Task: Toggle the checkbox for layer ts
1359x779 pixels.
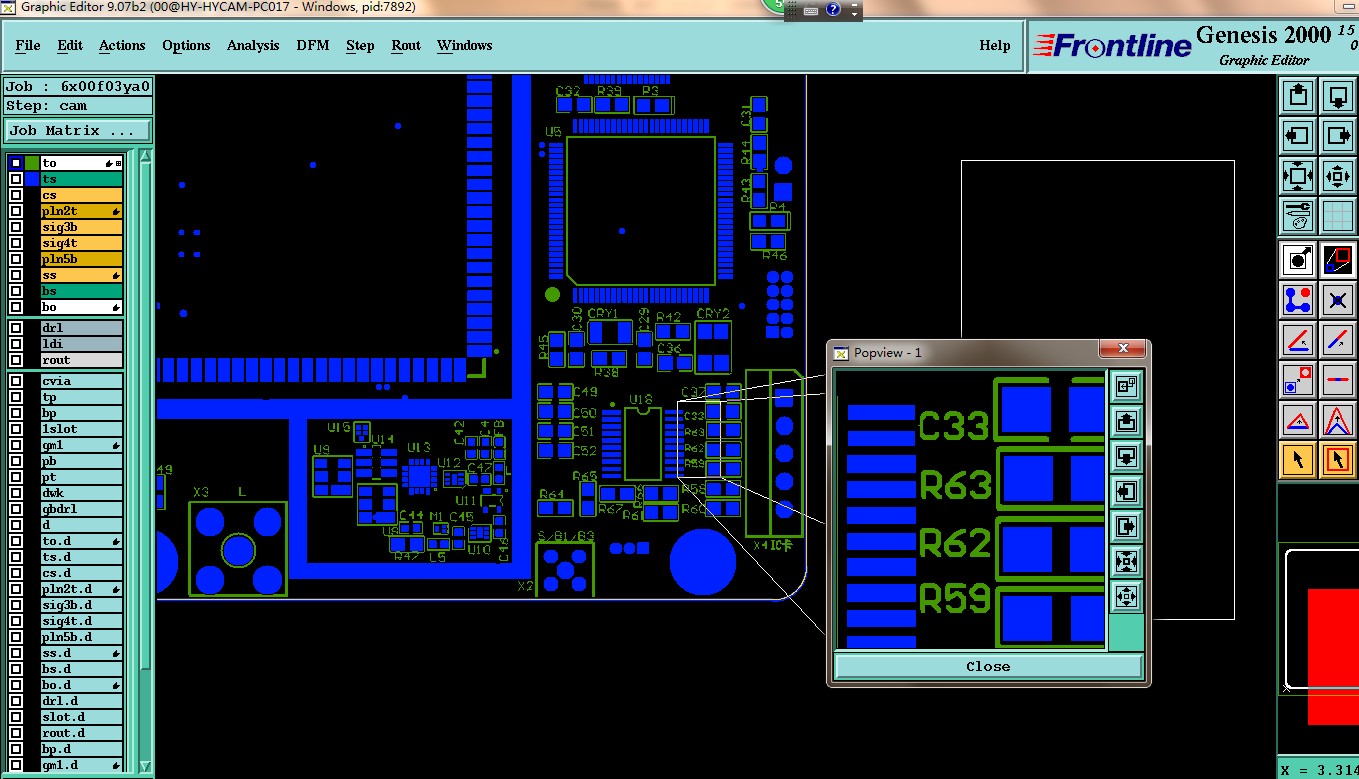Action: click(16, 179)
